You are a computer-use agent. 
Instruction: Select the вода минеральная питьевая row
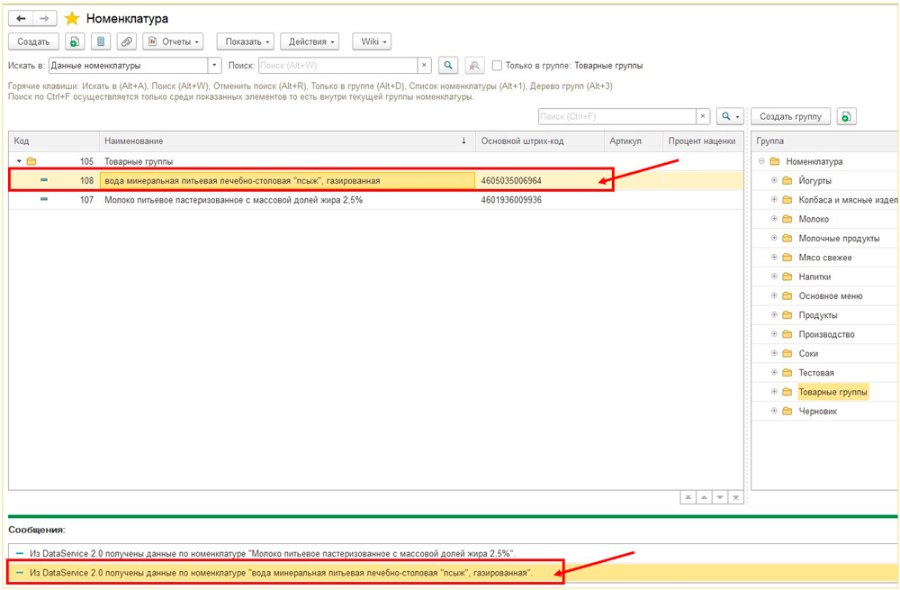point(376,181)
